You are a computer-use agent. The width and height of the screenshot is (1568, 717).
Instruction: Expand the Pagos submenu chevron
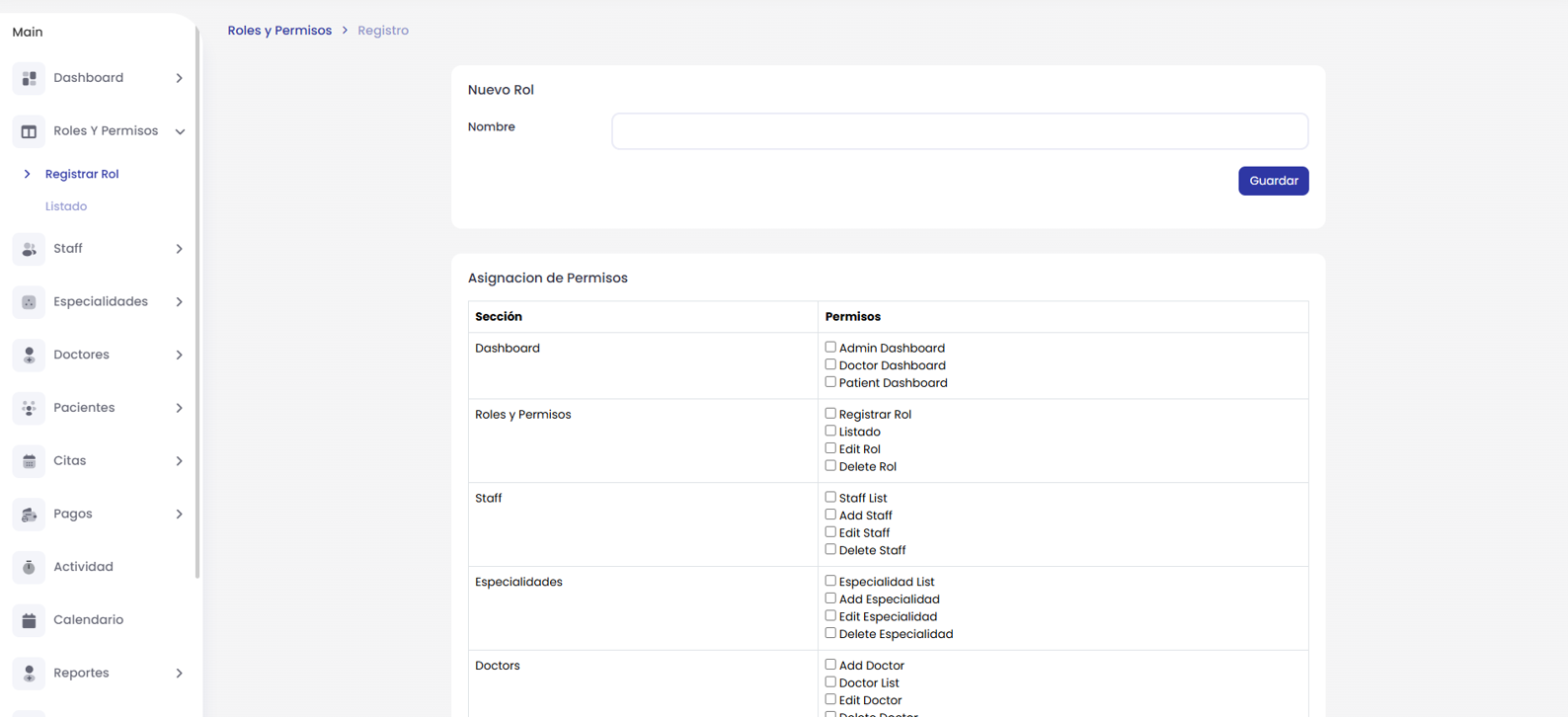[x=179, y=515]
